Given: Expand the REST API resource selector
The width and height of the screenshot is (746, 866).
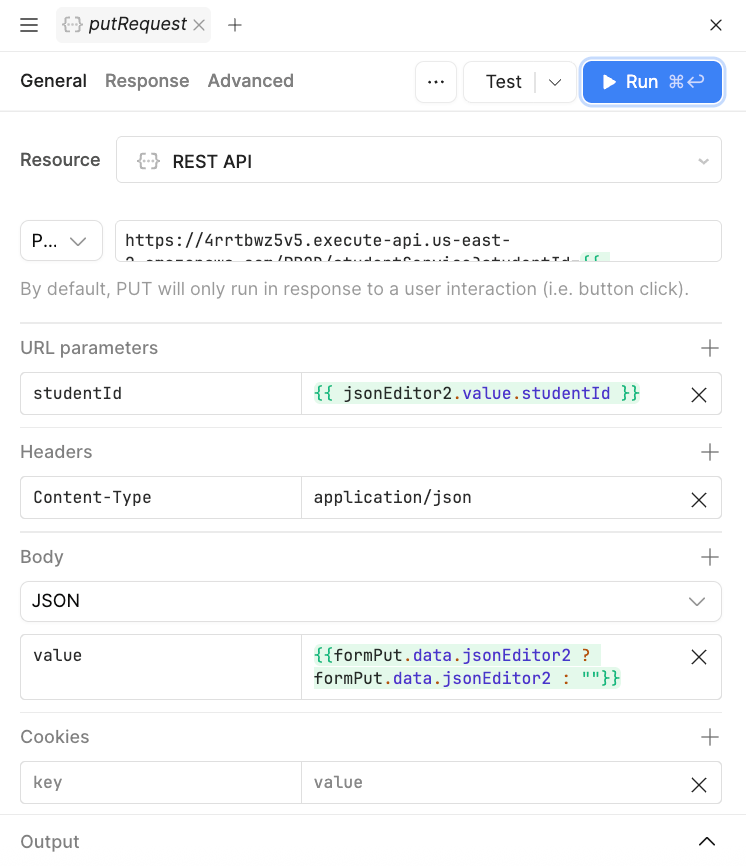Looking at the screenshot, I should [x=703, y=159].
